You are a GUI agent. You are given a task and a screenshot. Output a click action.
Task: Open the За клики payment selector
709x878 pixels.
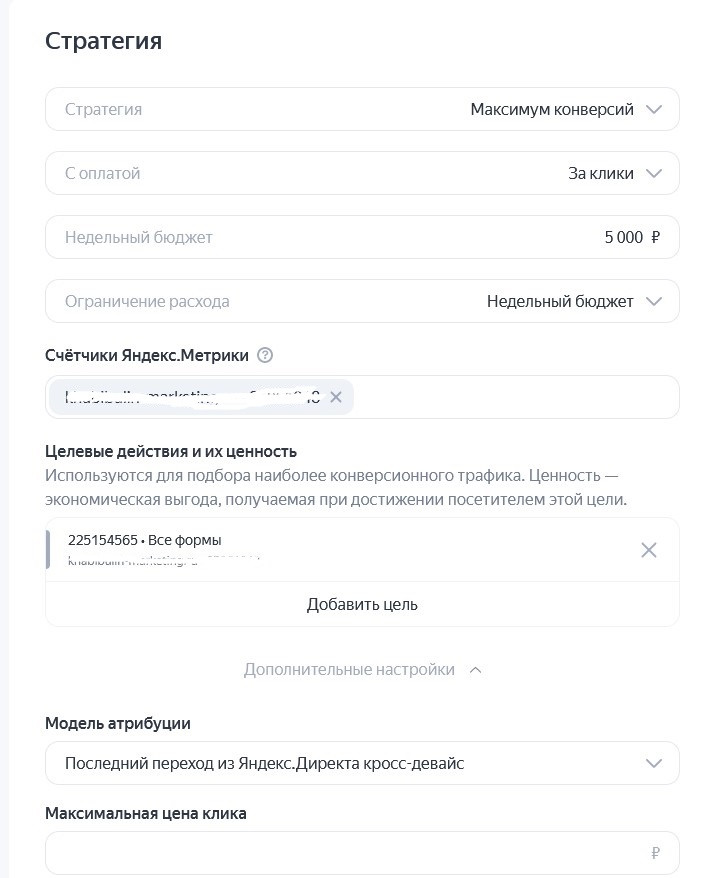click(600, 173)
